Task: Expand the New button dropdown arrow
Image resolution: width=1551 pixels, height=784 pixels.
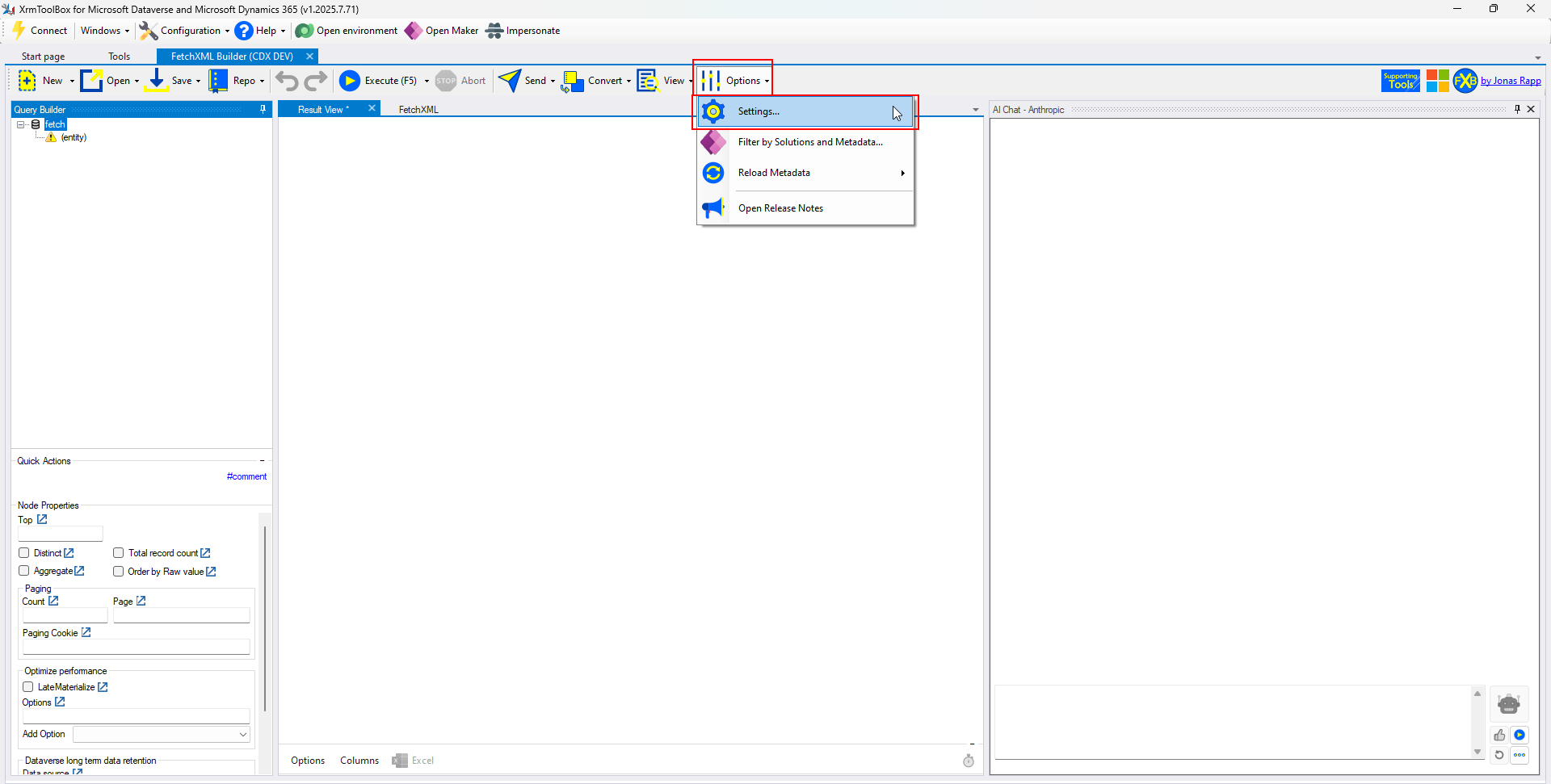Action: [x=72, y=81]
